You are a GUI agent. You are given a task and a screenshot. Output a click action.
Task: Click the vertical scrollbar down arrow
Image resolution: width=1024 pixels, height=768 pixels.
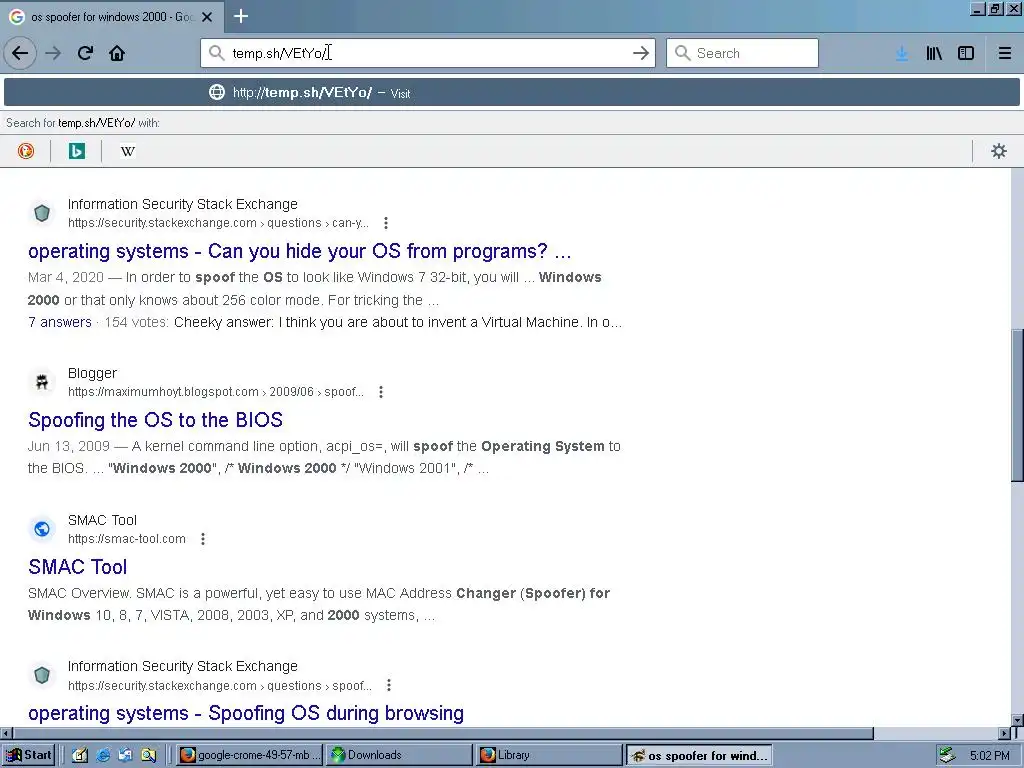(1017, 720)
